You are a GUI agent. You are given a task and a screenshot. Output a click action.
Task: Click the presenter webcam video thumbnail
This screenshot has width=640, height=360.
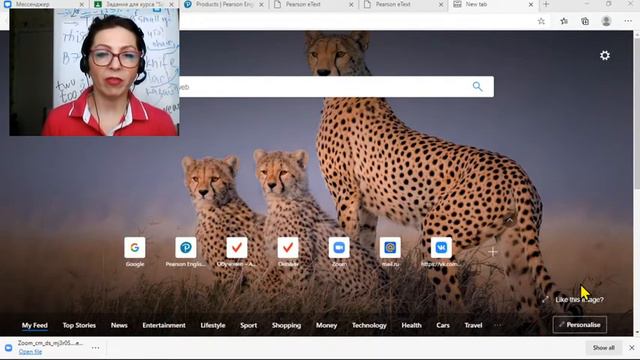point(94,72)
